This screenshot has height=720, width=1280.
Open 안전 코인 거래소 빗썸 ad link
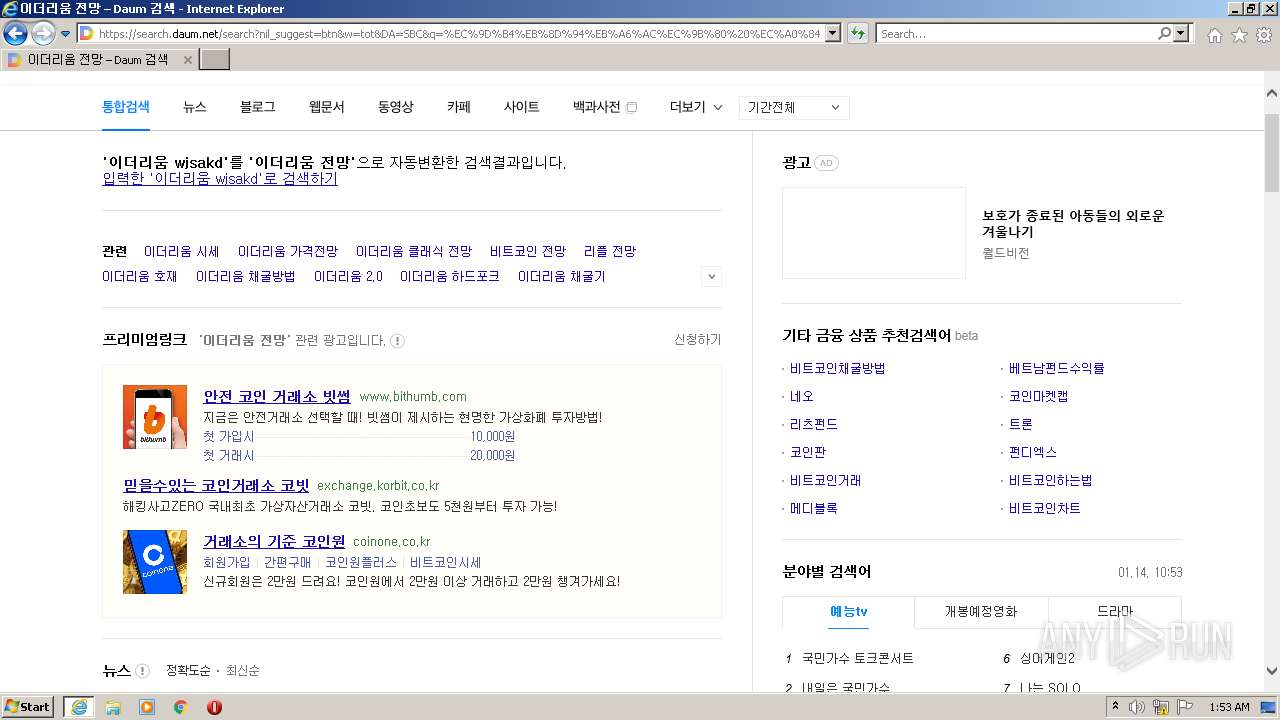(277, 396)
